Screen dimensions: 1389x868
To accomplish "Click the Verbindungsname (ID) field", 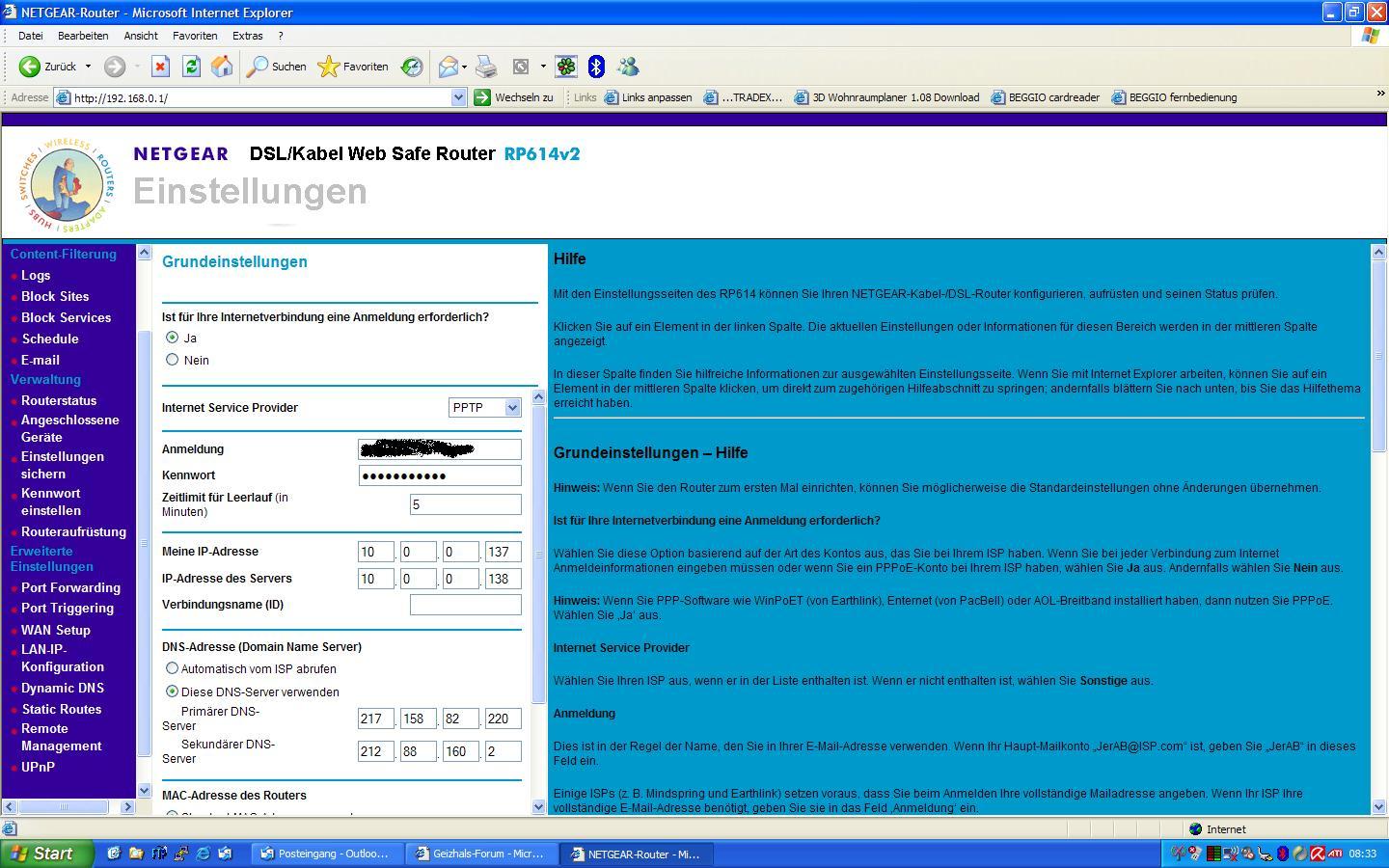I will pyautogui.click(x=466, y=605).
